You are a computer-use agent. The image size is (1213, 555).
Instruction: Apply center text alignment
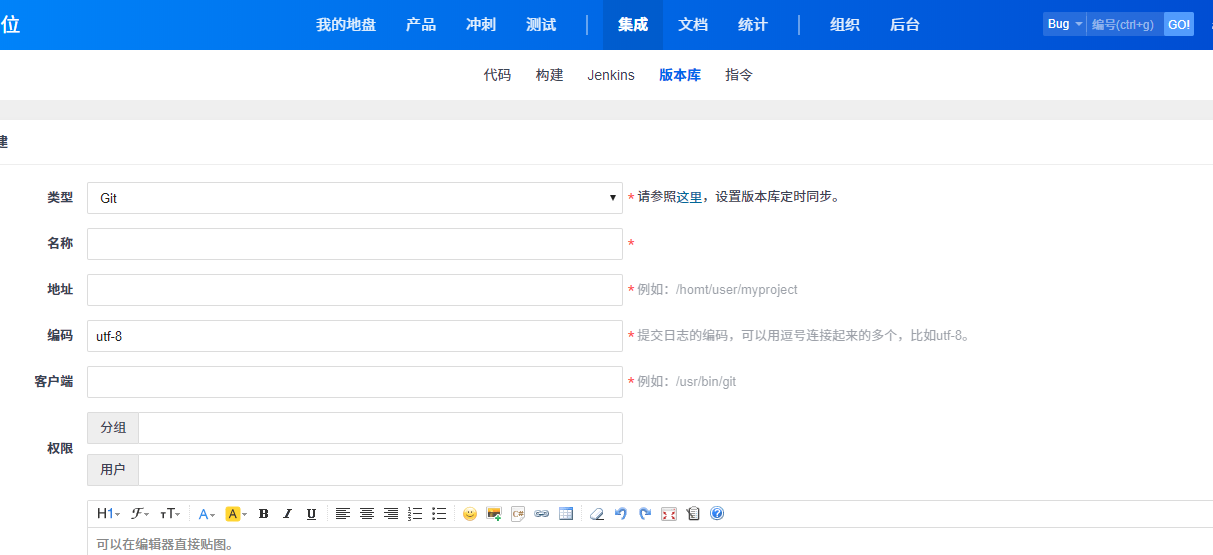point(367,514)
